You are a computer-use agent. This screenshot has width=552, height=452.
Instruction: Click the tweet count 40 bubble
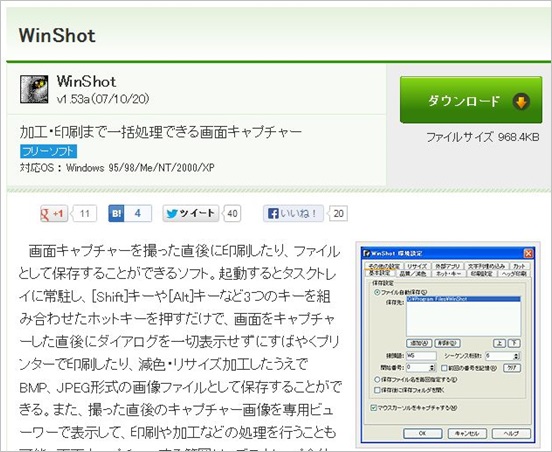click(x=232, y=213)
